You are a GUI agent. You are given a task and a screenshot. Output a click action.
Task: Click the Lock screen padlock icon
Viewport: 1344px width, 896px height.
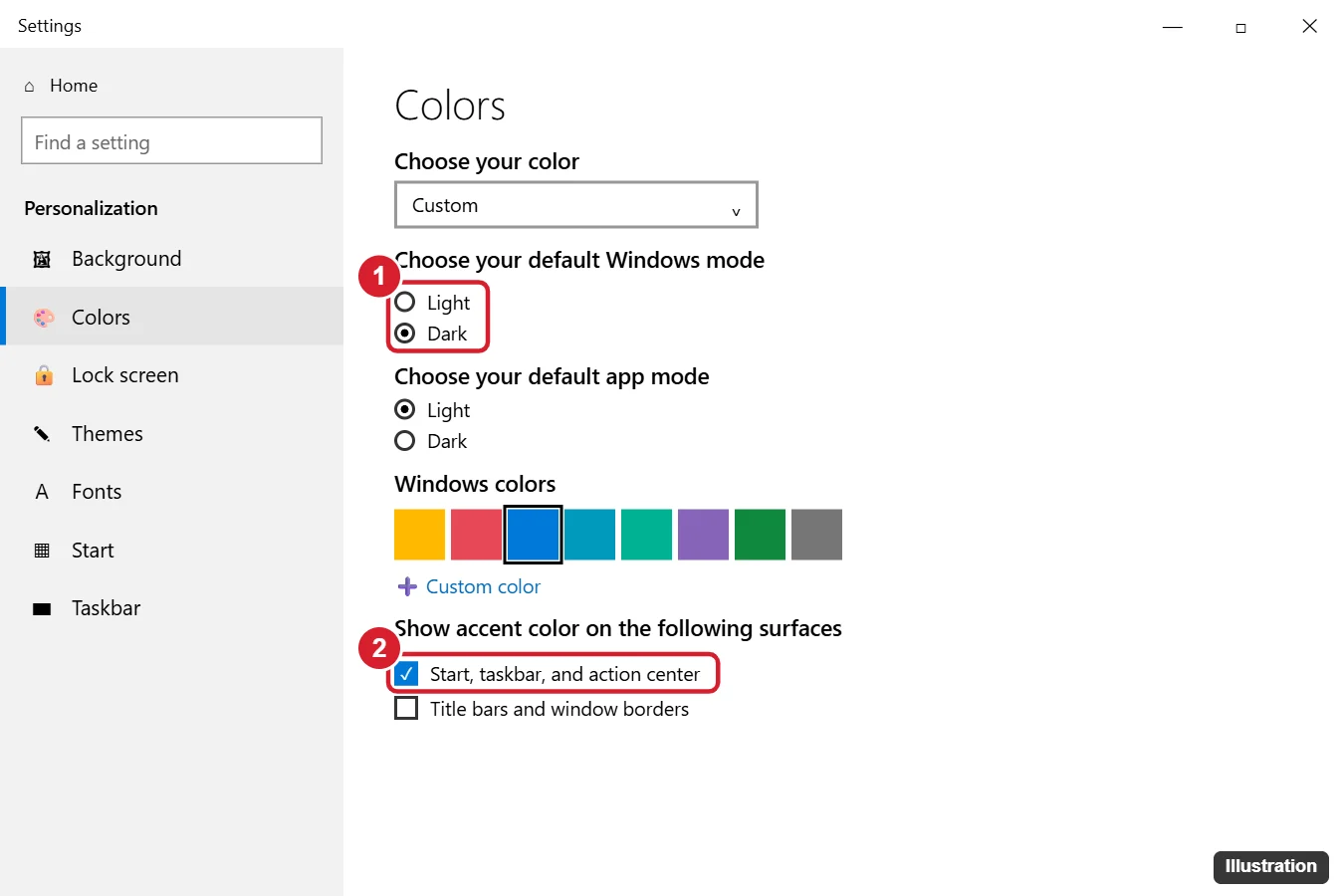[44, 375]
